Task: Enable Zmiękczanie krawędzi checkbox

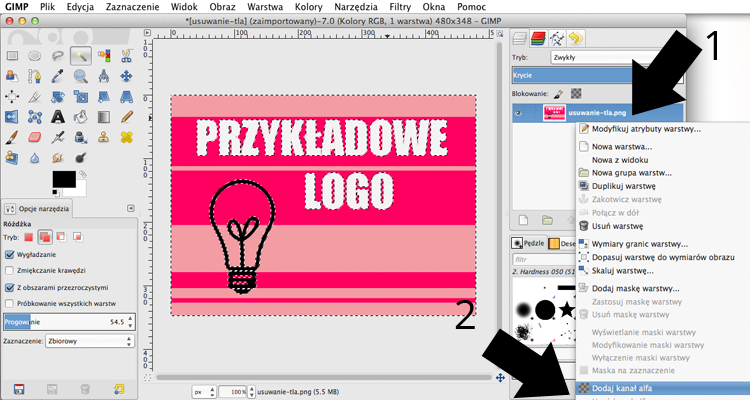Action: [x=9, y=270]
